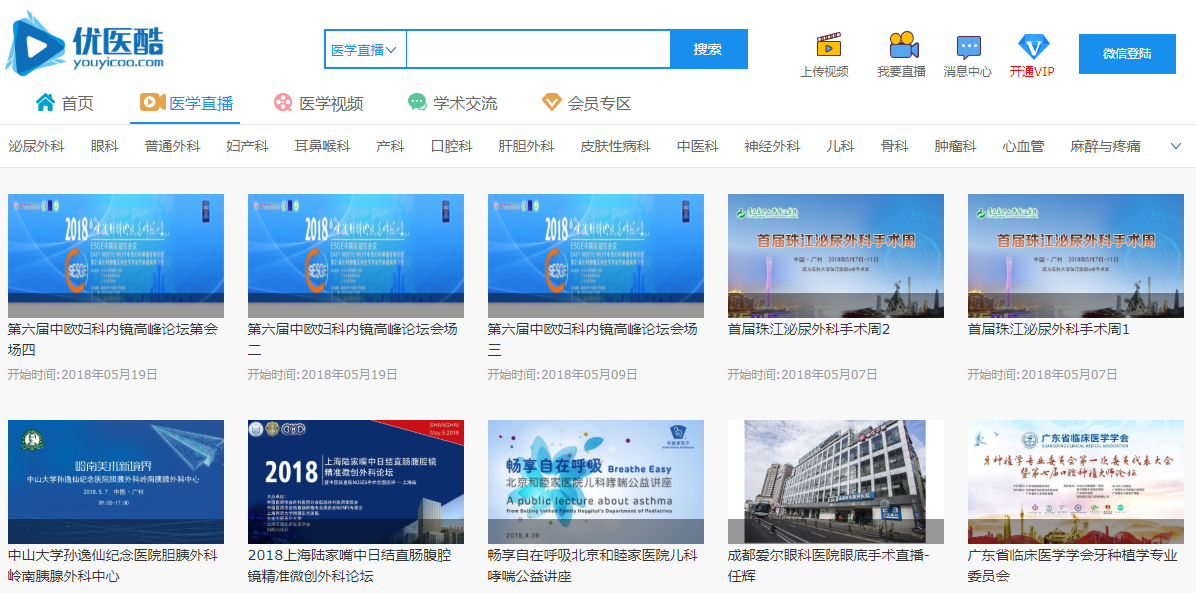The image size is (1196, 593).
Task: Switch to the 医学视频 tab
Action: coord(318,103)
